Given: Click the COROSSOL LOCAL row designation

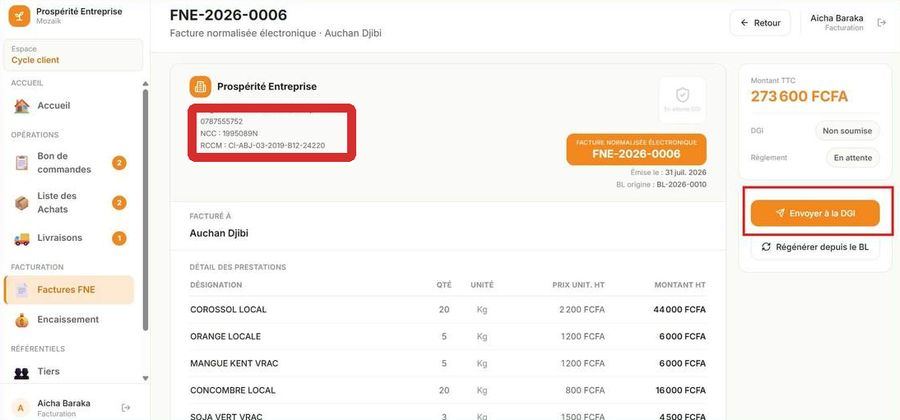Looking at the screenshot, I should [228, 310].
